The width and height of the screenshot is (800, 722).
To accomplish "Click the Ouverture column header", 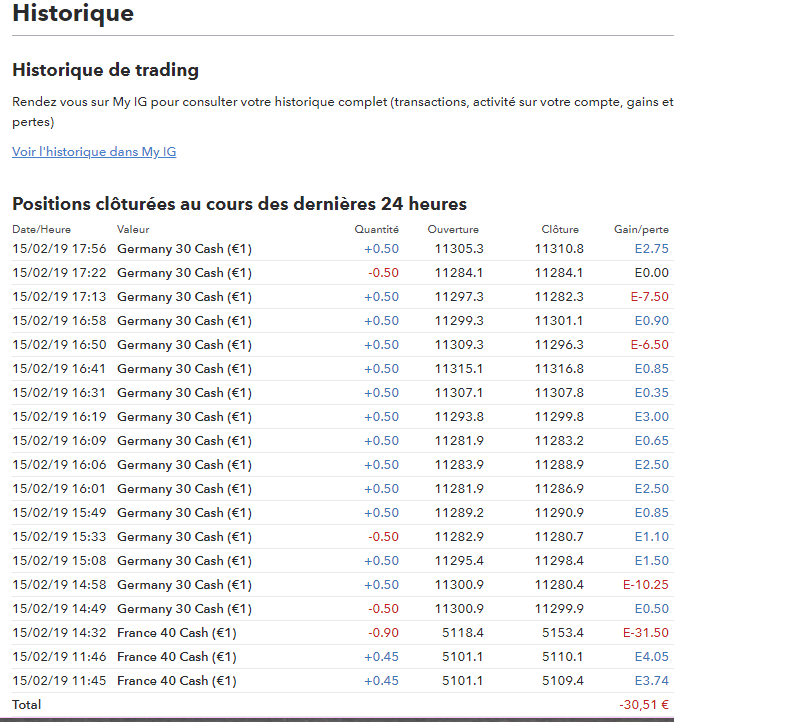I will click(453, 229).
